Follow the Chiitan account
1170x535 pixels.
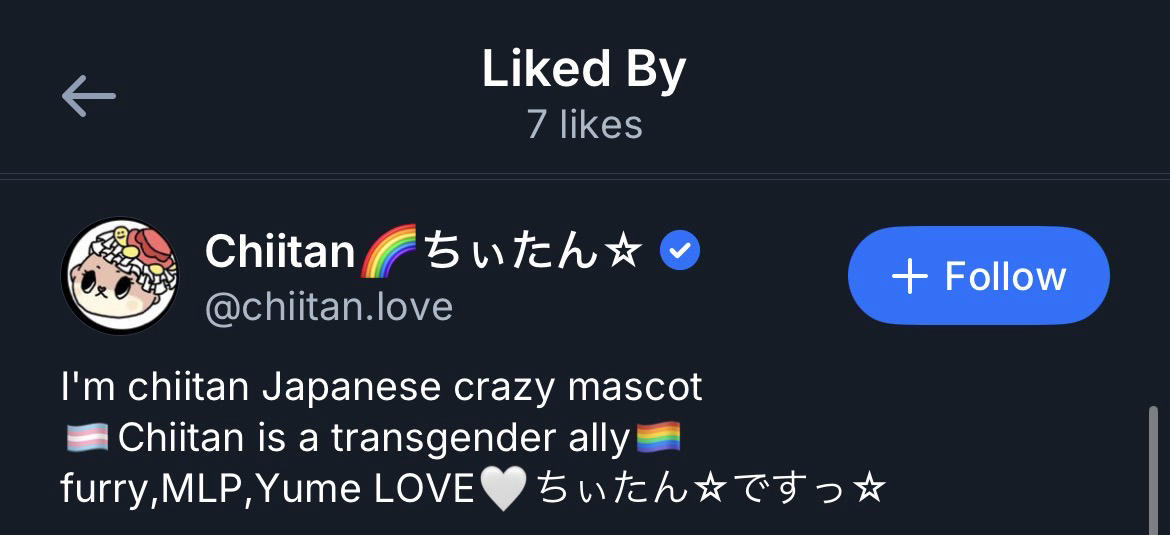[978, 276]
